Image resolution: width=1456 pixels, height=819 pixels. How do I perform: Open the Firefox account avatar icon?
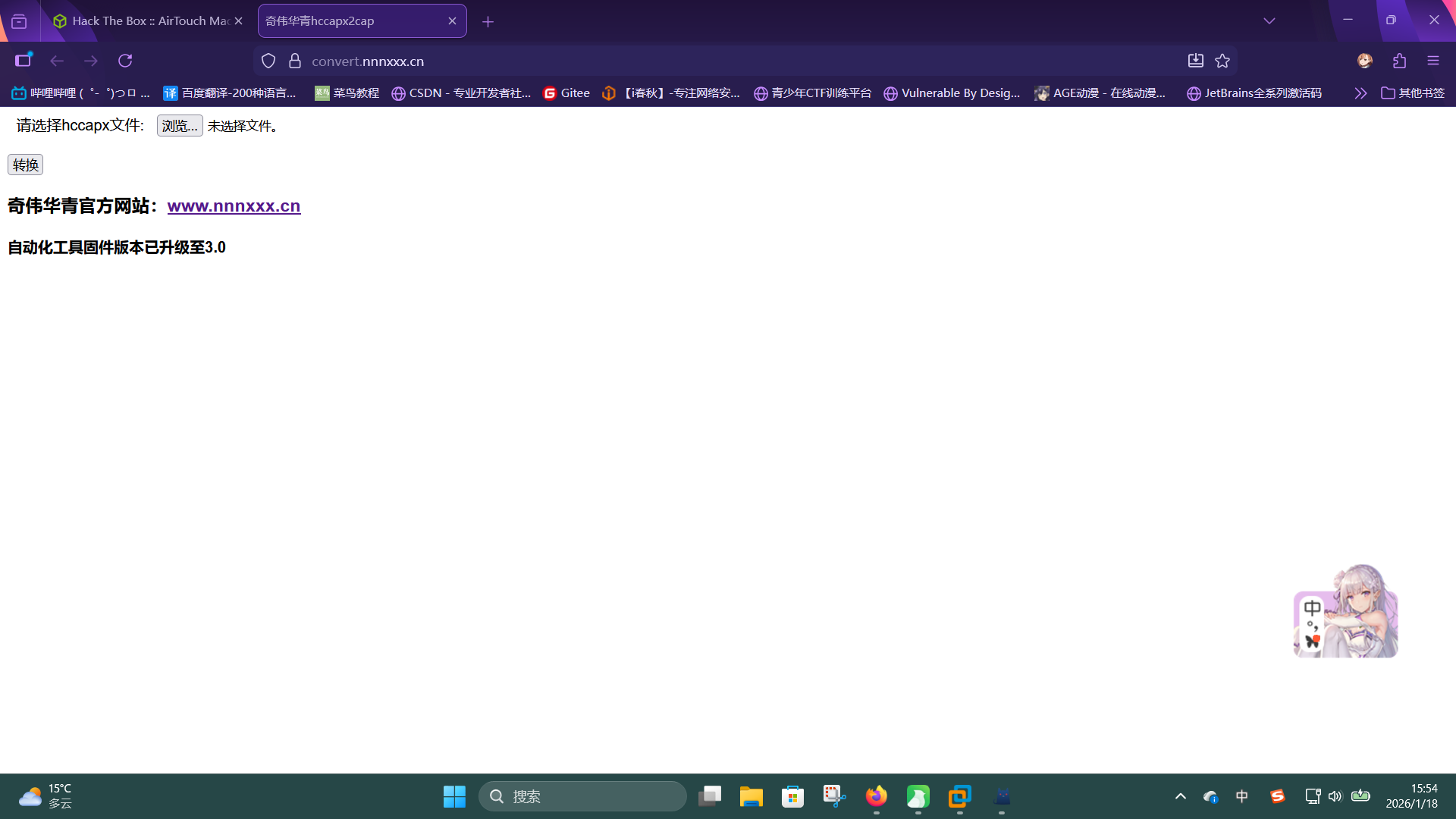point(1364,61)
